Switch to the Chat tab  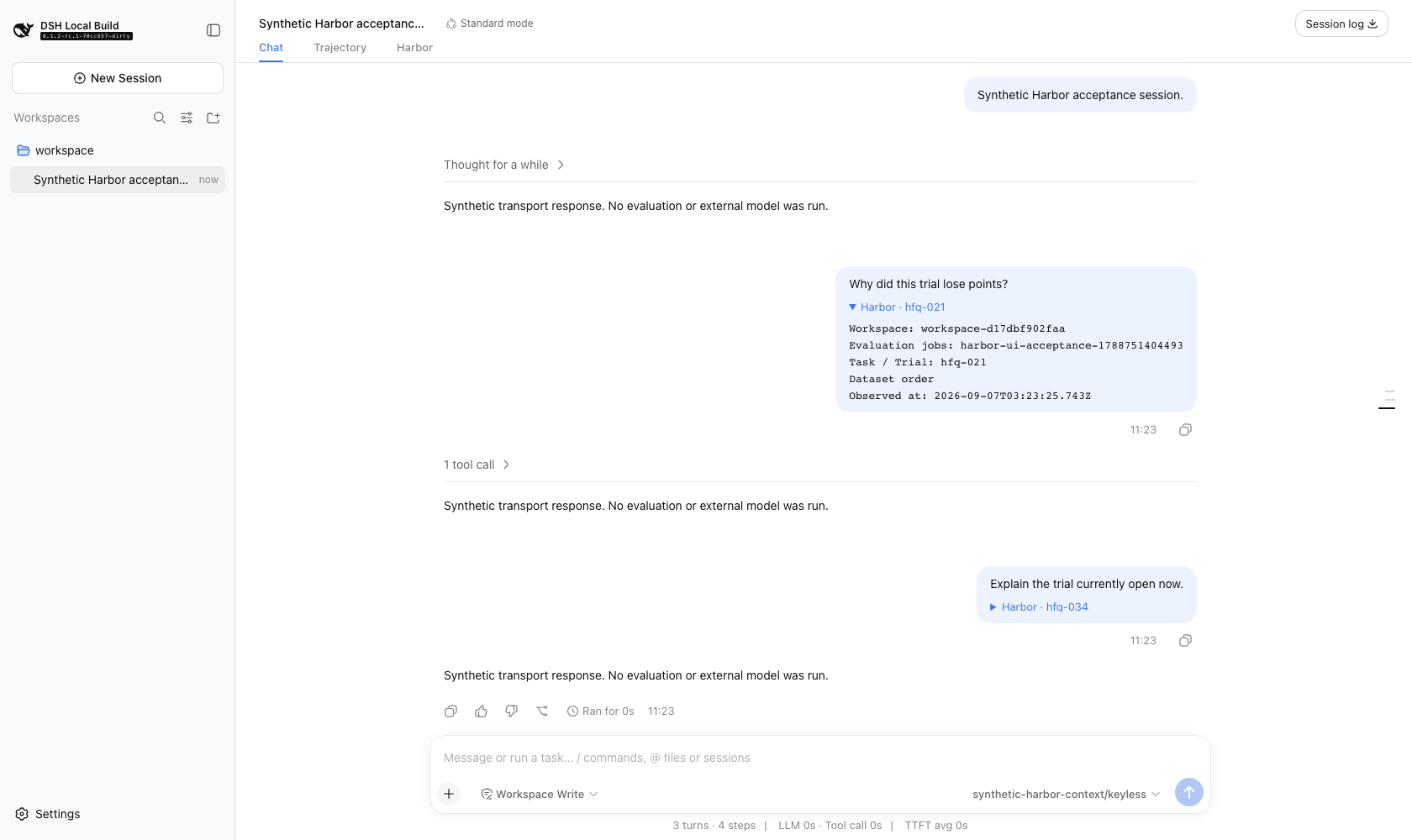point(271,48)
